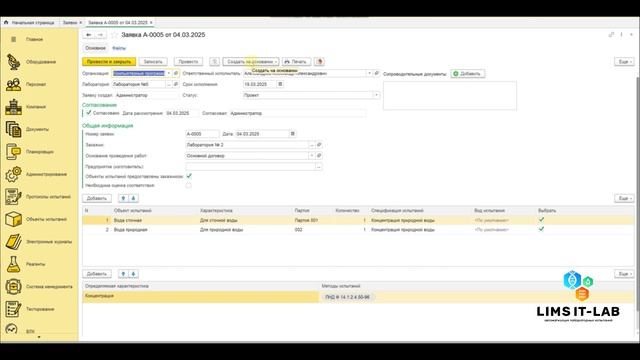Open the Организация record via its link icon
Image resolution: width=640 pixels, height=360 pixels.
pos(176,73)
